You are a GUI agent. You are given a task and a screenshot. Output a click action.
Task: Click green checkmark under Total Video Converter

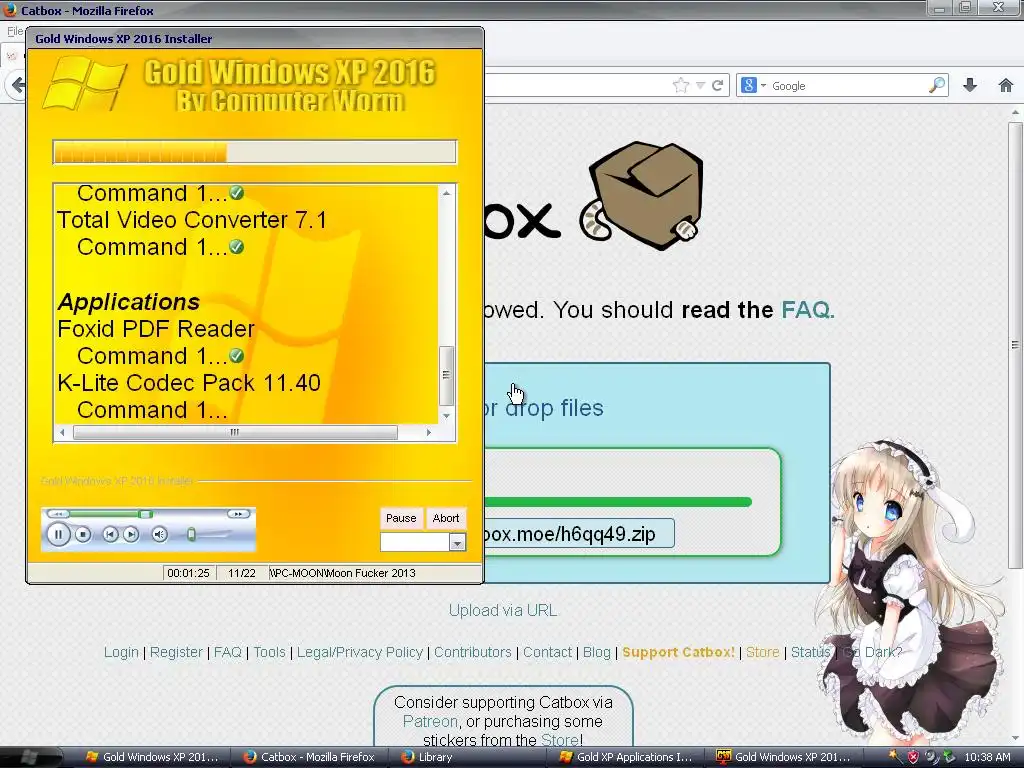(236, 247)
